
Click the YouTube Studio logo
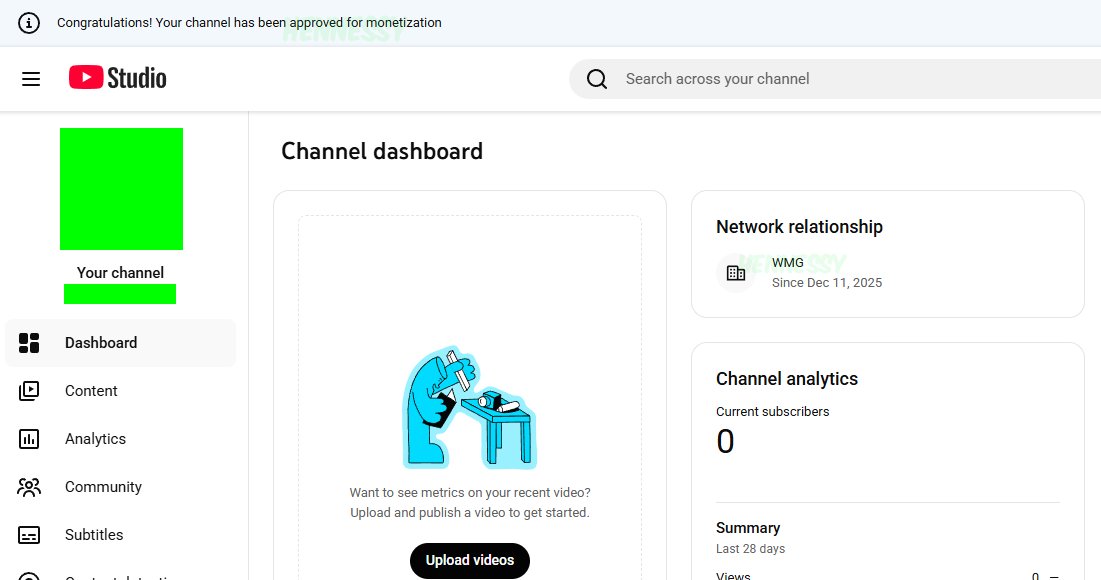pos(117,78)
